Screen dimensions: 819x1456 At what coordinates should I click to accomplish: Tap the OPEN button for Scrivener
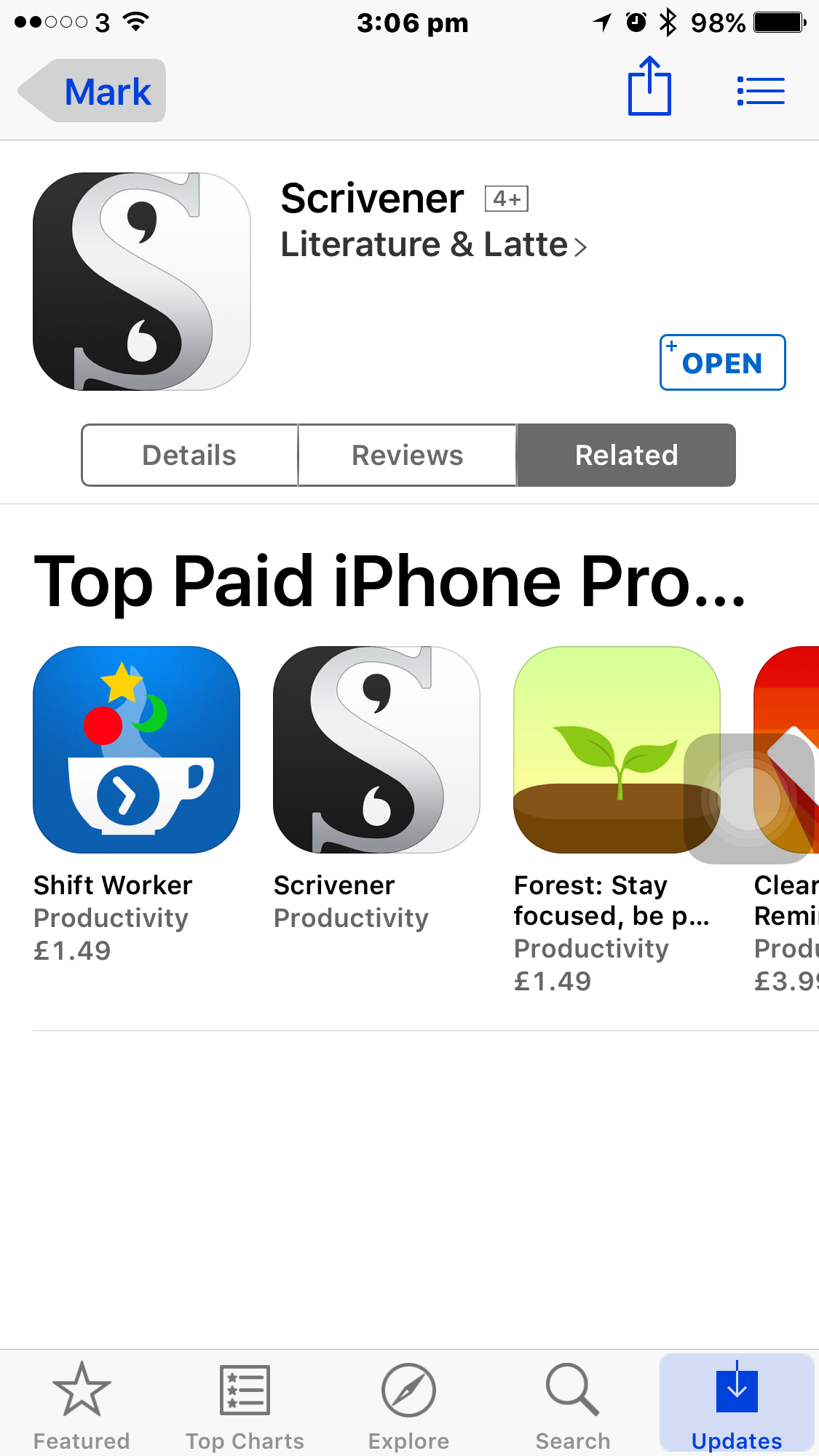click(722, 362)
